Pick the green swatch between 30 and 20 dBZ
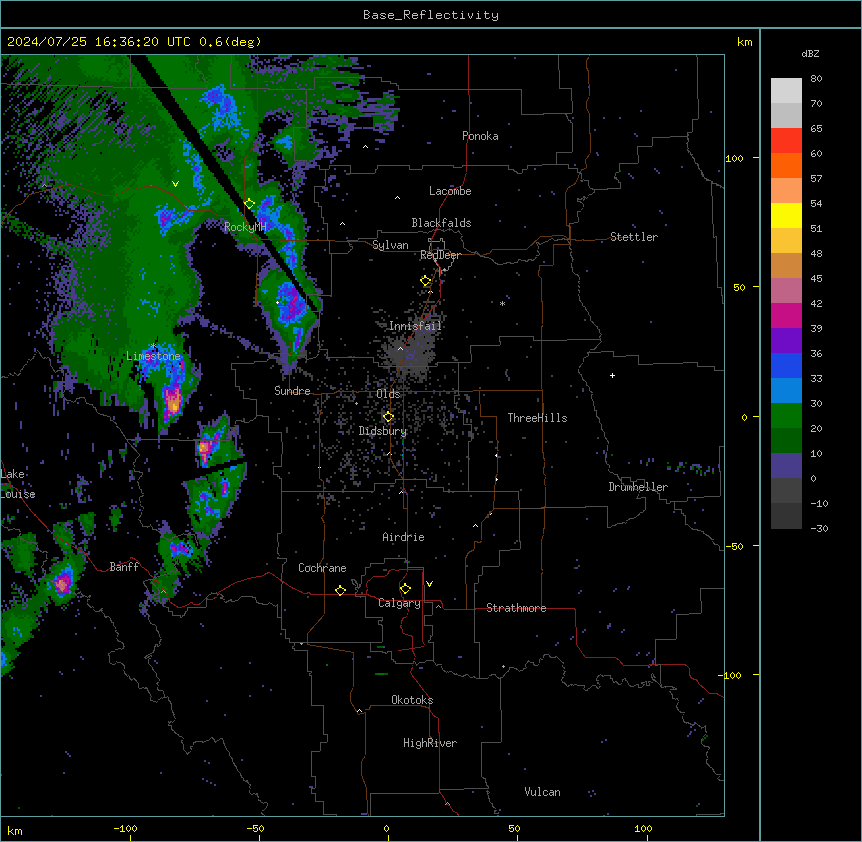 coord(786,416)
